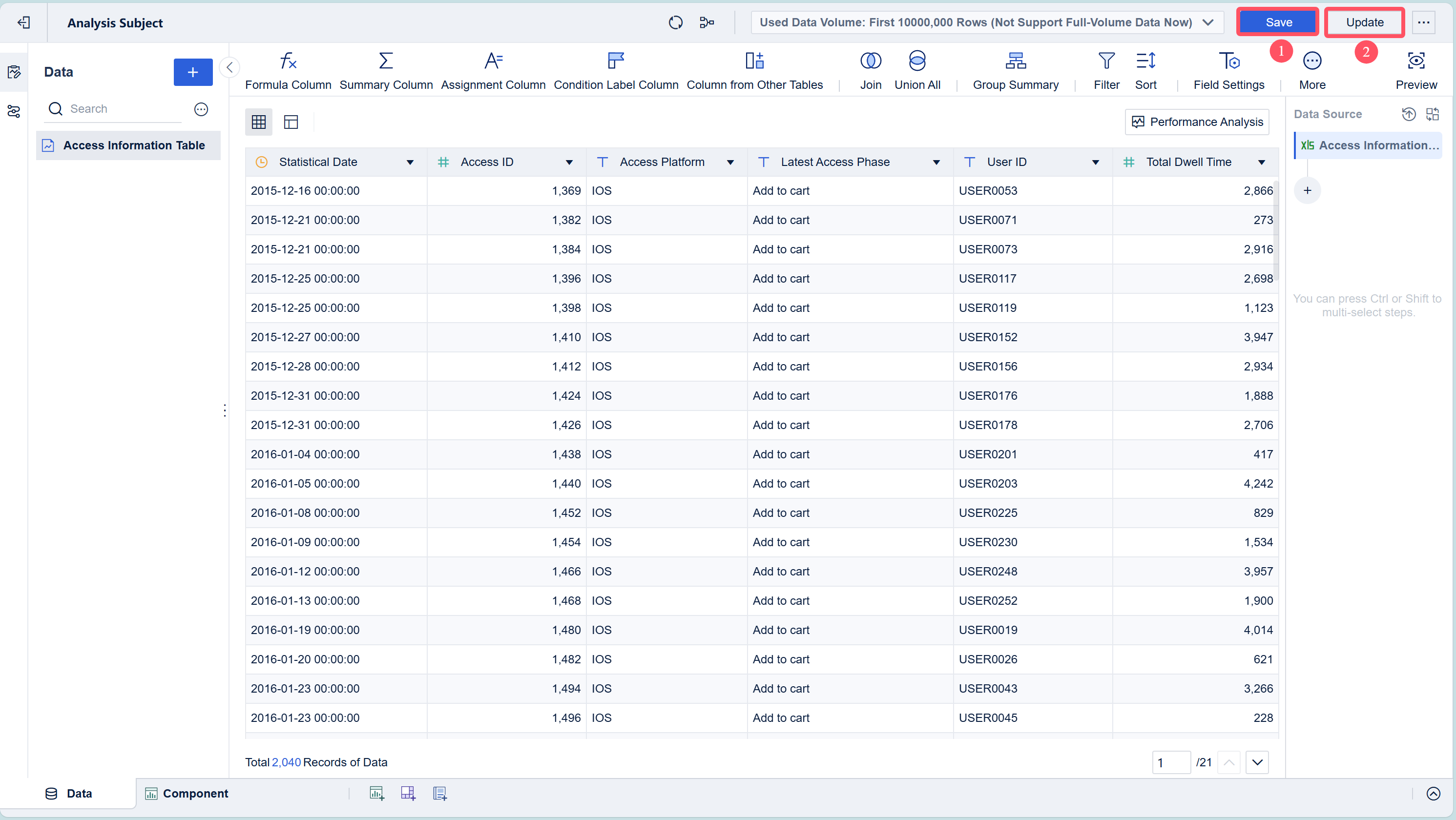Switch to structure table view

(x=291, y=122)
